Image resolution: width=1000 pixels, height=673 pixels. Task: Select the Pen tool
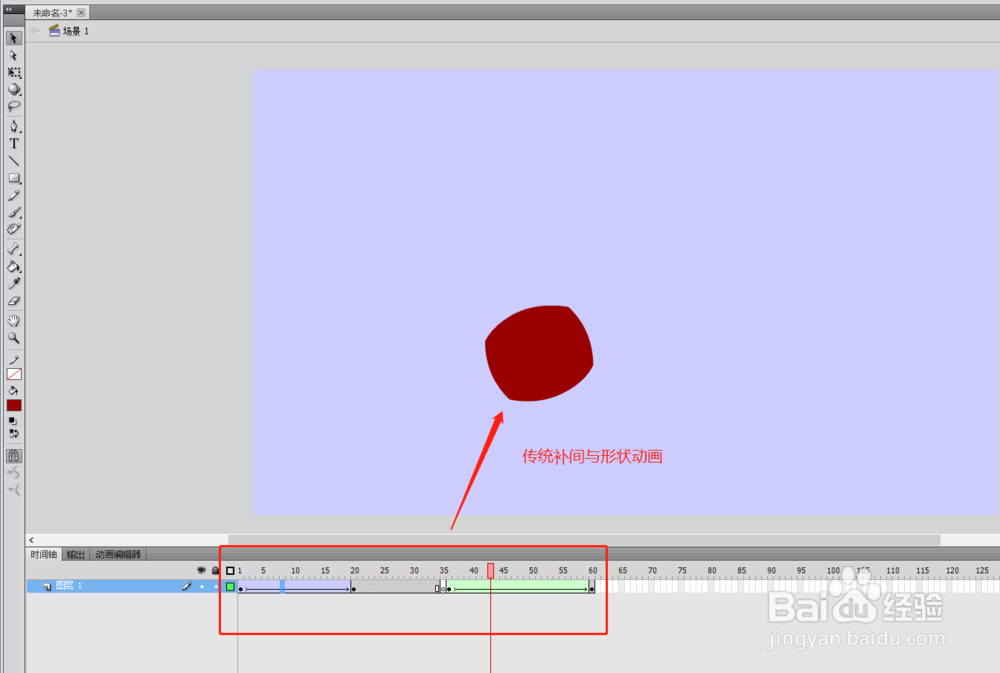click(x=13, y=126)
